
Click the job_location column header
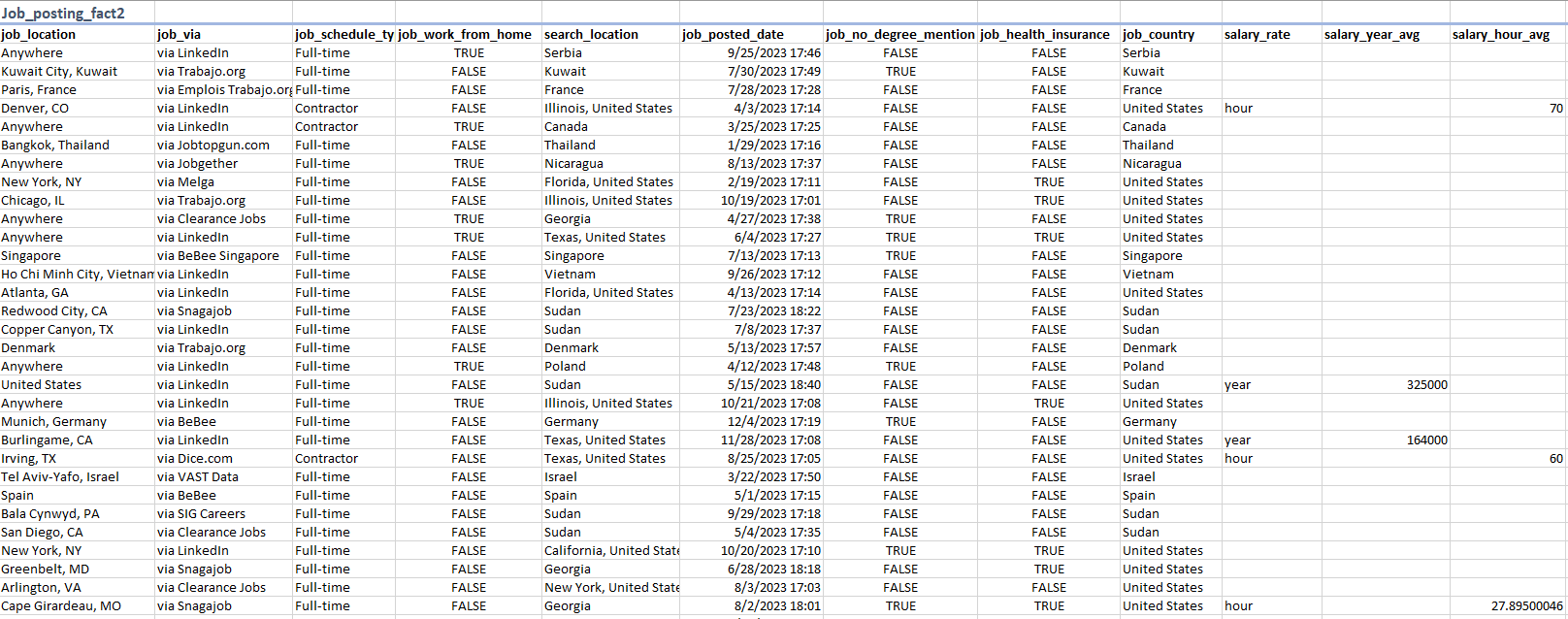78,34
